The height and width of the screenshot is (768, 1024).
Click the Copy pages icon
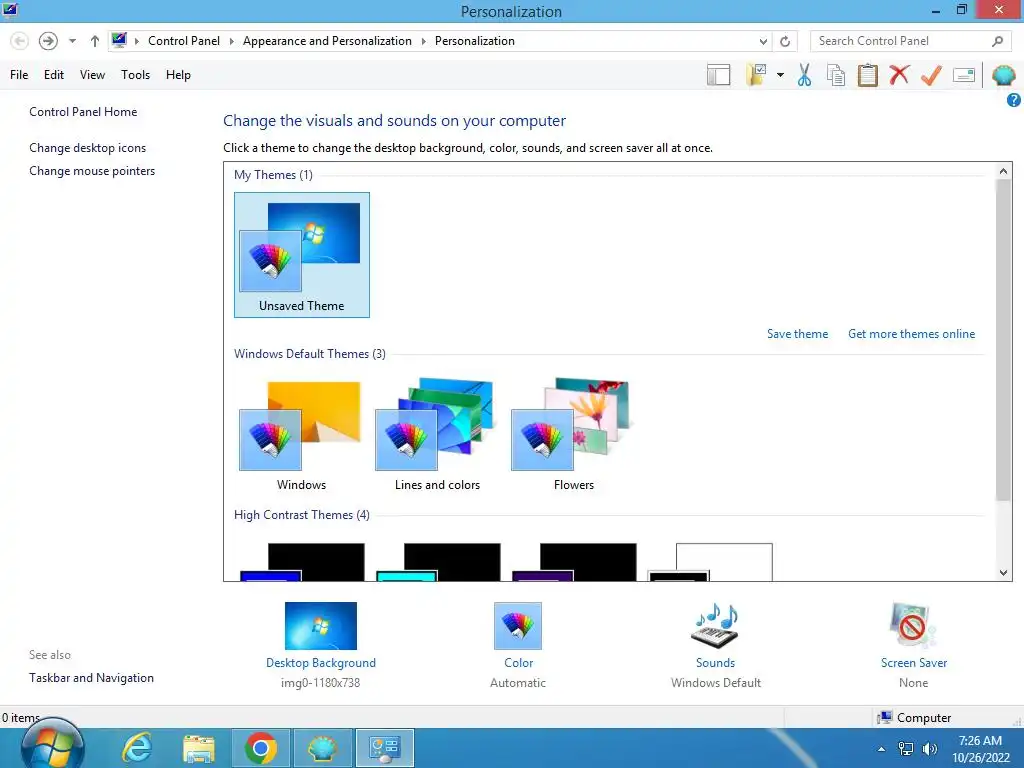(x=836, y=75)
